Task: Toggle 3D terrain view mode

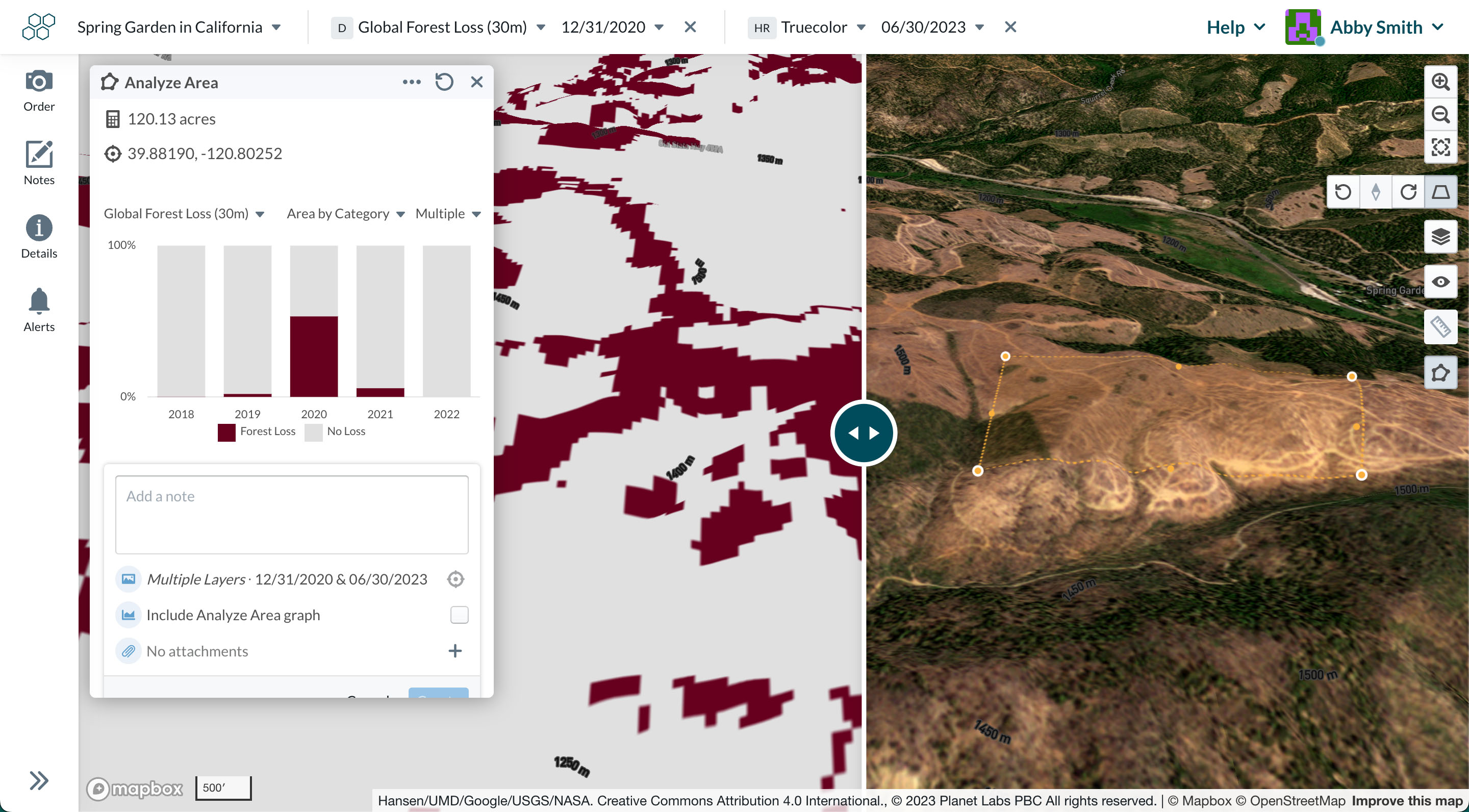Action: (1441, 192)
